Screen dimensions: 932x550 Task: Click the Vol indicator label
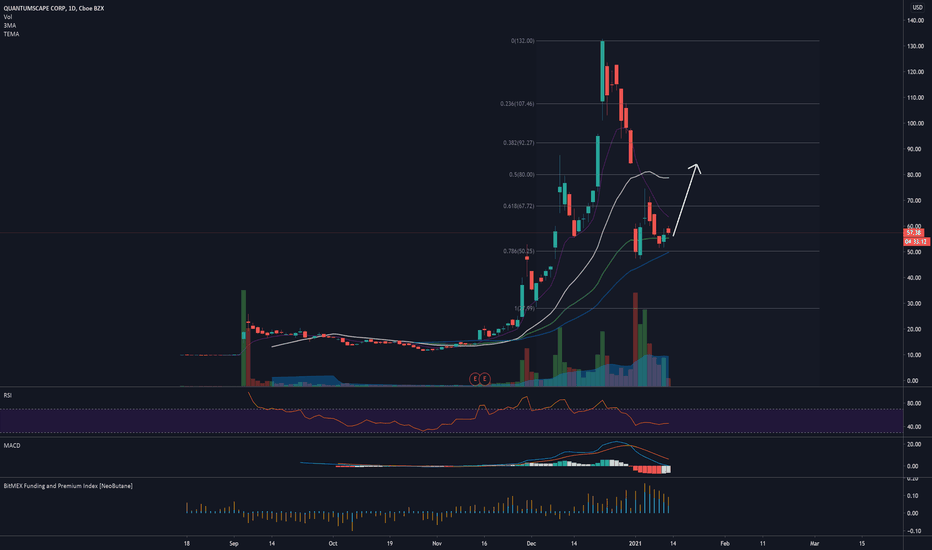click(x=8, y=17)
